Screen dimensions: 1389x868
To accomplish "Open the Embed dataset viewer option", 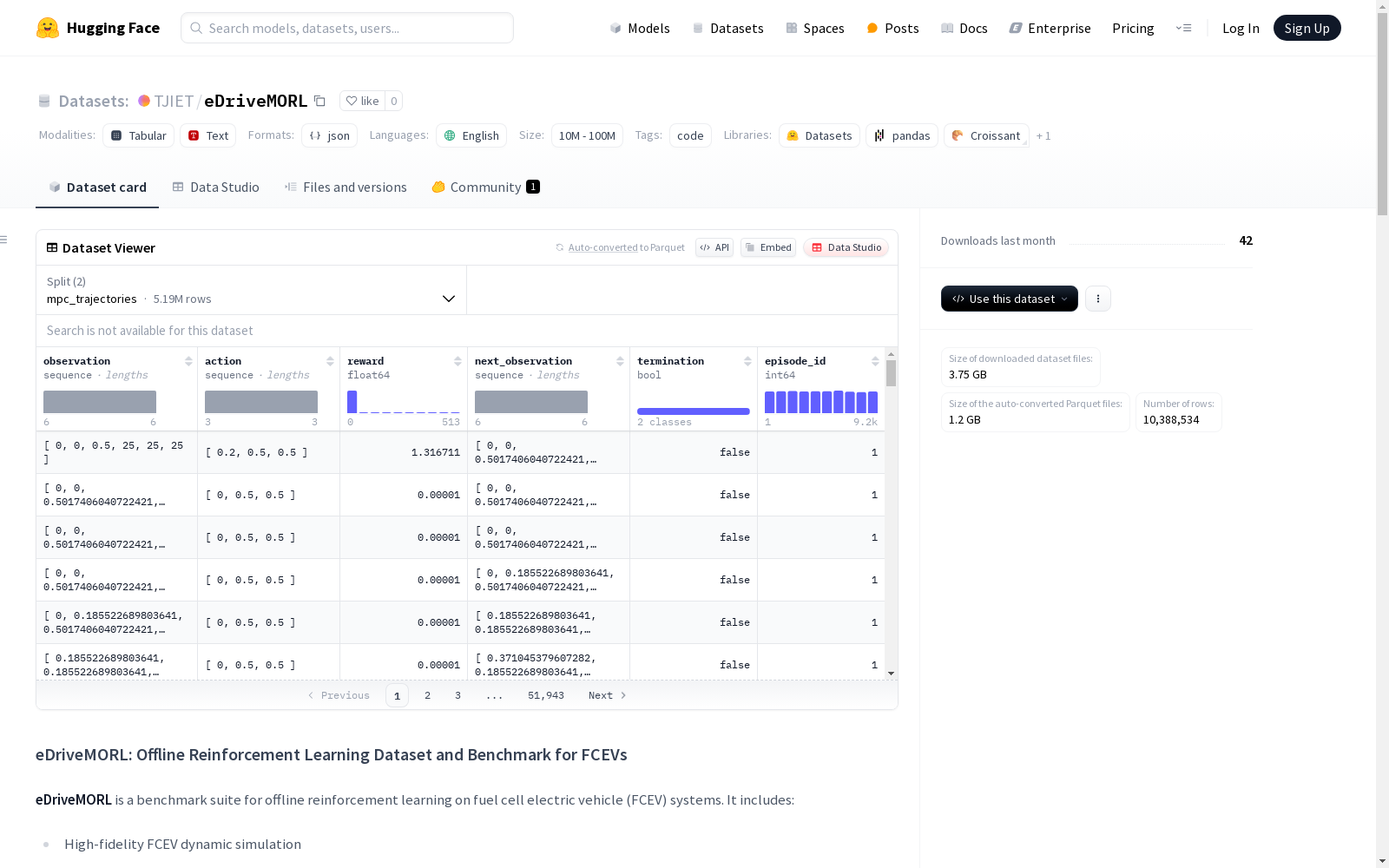I will click(768, 247).
